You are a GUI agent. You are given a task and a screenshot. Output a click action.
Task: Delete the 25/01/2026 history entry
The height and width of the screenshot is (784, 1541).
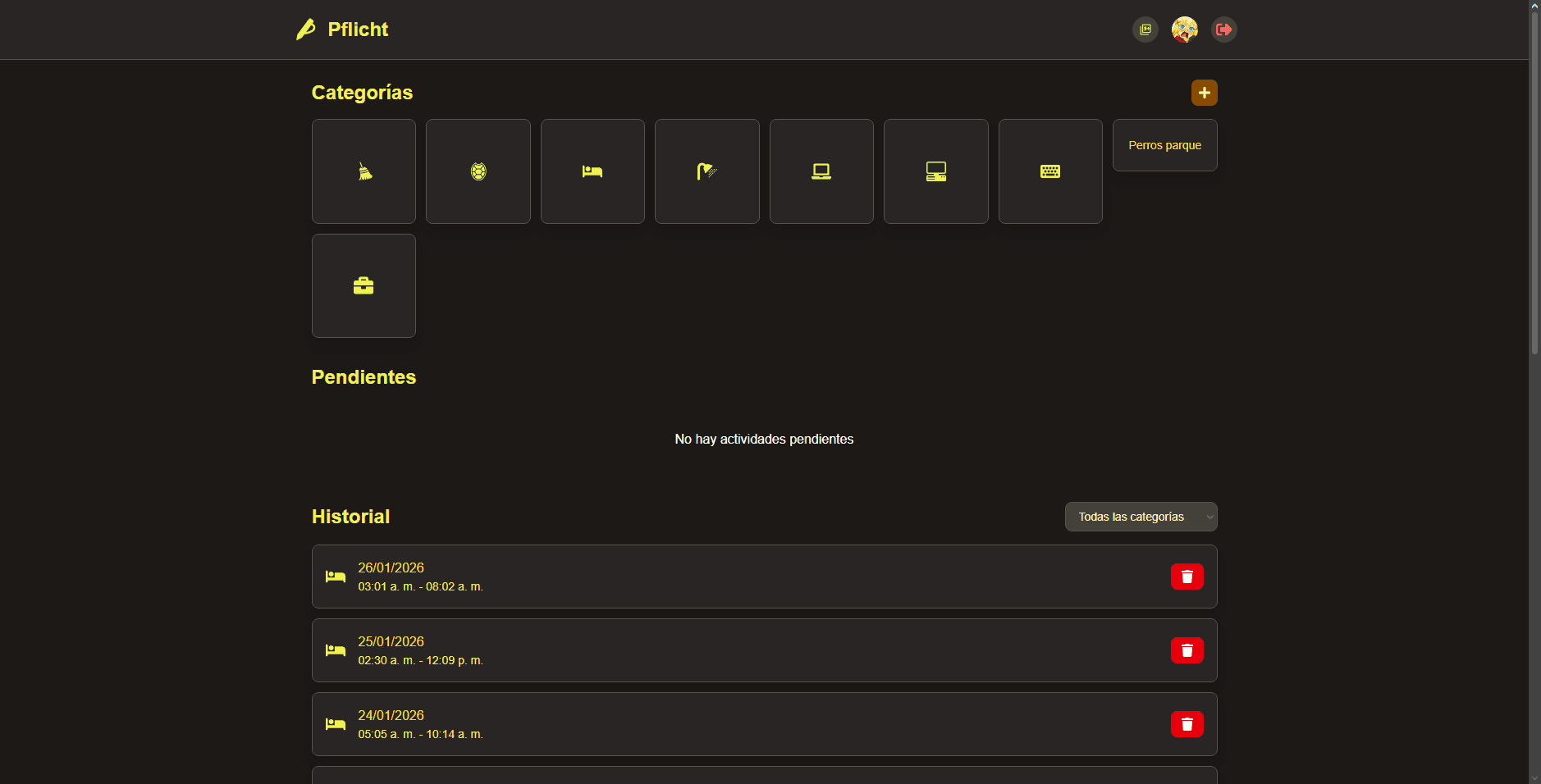[x=1187, y=650]
